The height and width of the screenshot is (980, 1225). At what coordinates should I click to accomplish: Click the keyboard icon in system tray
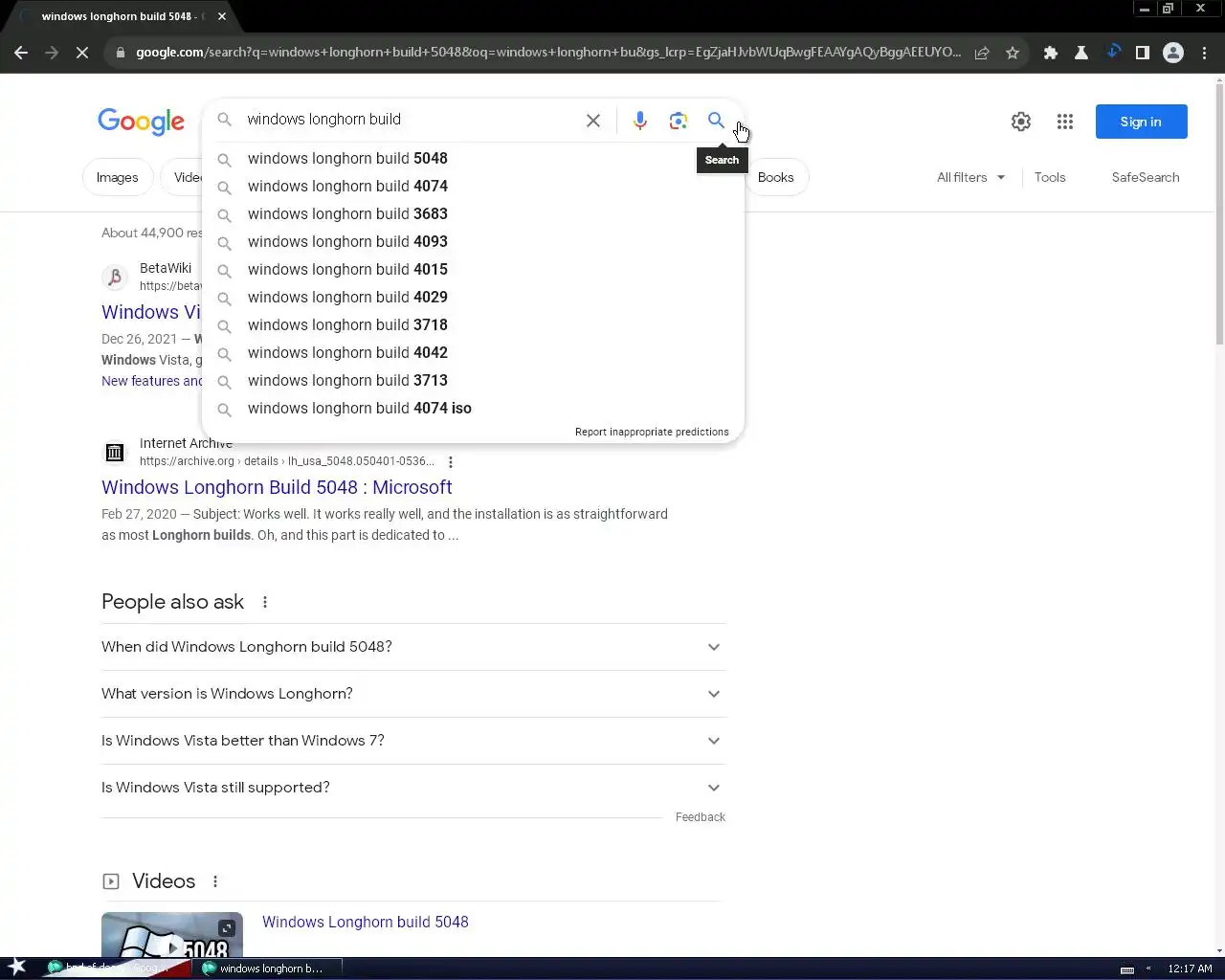(x=1127, y=969)
